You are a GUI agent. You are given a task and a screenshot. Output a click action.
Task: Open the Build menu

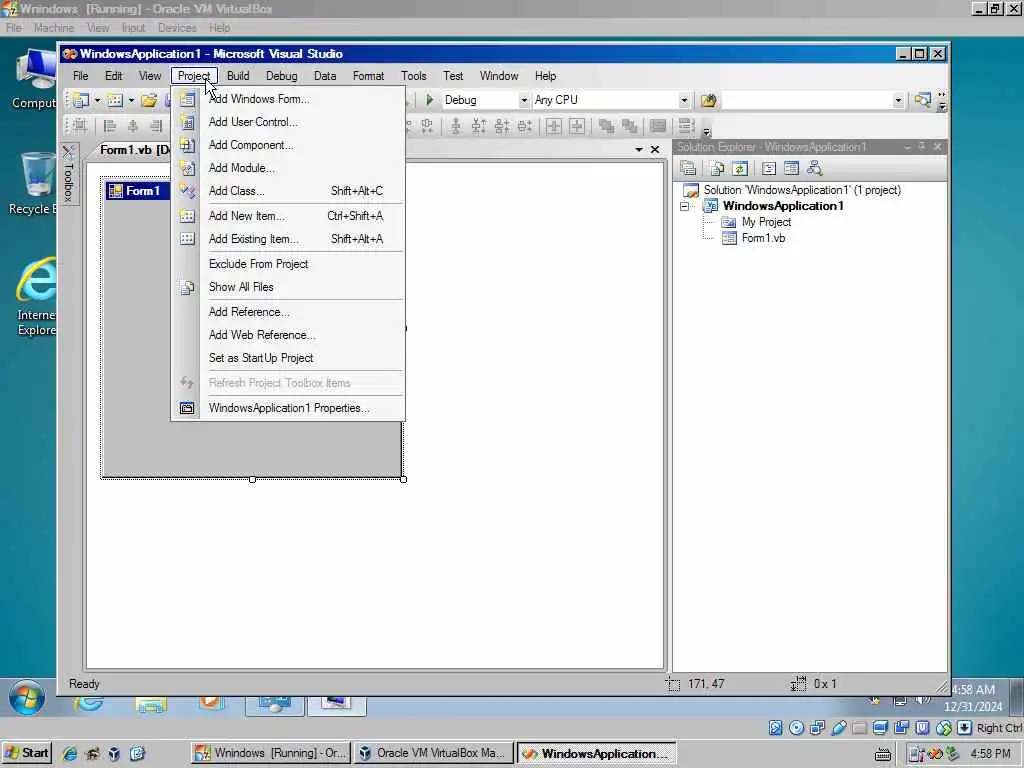tap(238, 76)
